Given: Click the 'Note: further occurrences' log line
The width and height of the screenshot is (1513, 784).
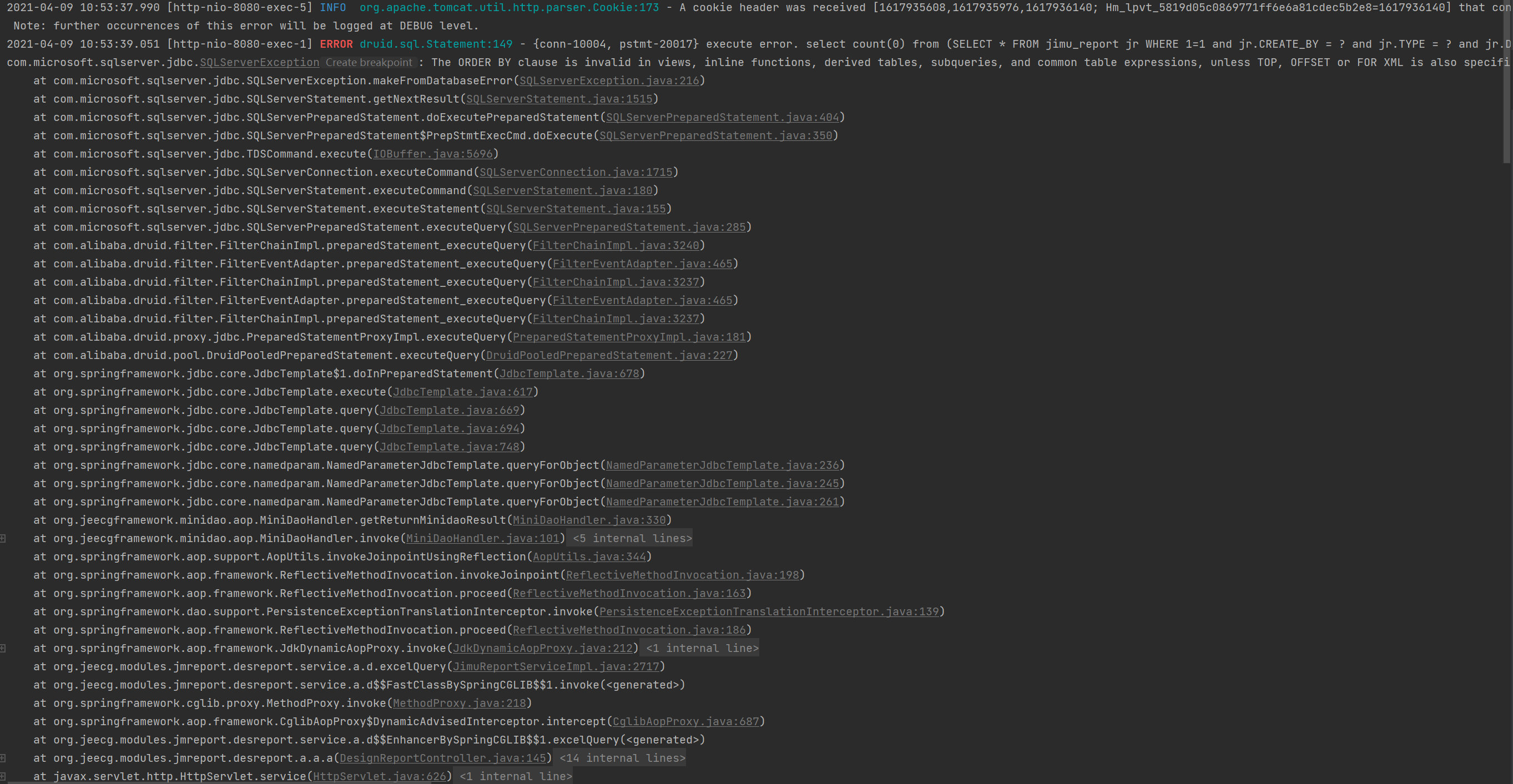Looking at the screenshot, I should (246, 26).
